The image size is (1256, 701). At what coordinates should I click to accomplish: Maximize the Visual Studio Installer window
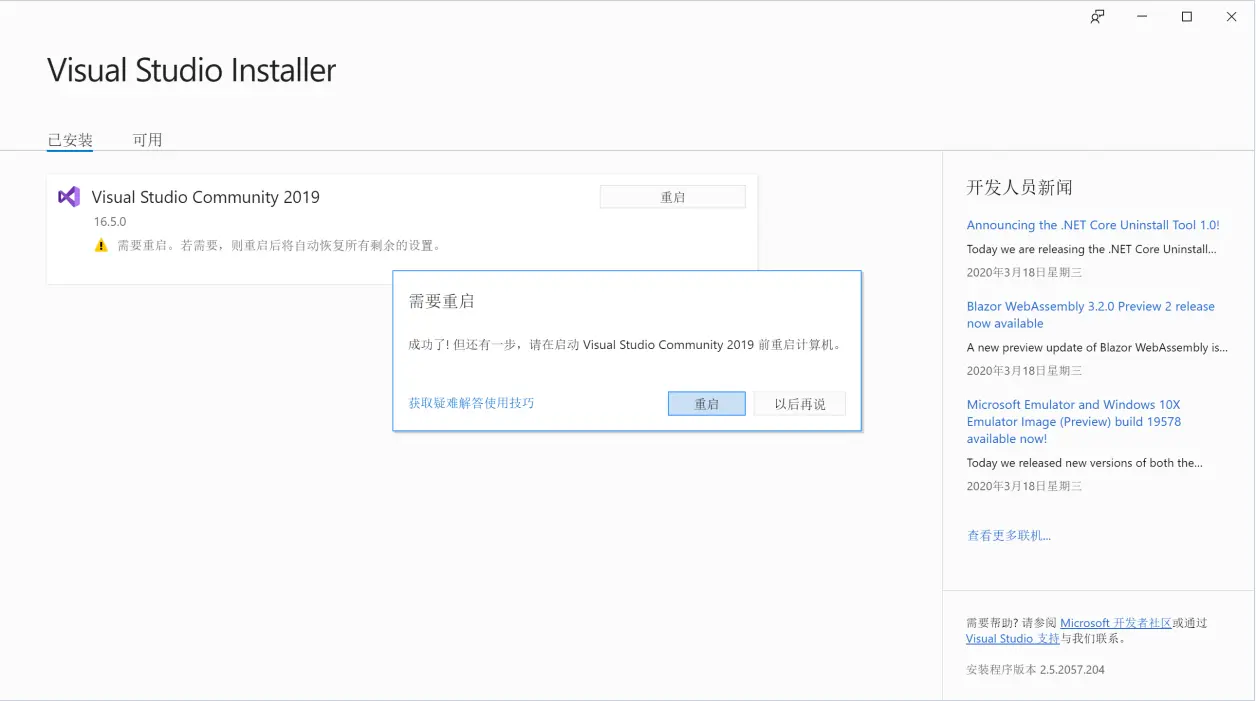tap(1187, 17)
